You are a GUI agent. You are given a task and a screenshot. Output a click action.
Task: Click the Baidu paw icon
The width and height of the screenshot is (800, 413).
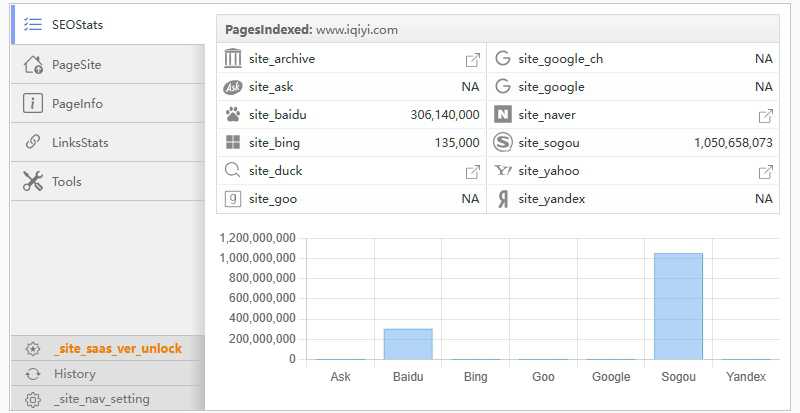(233, 115)
